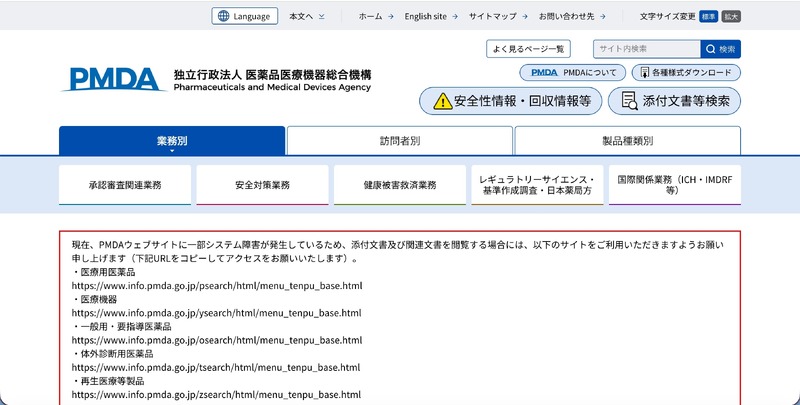Click the 検索 search button
Viewport: 800px width, 405px height.
click(x=720, y=49)
